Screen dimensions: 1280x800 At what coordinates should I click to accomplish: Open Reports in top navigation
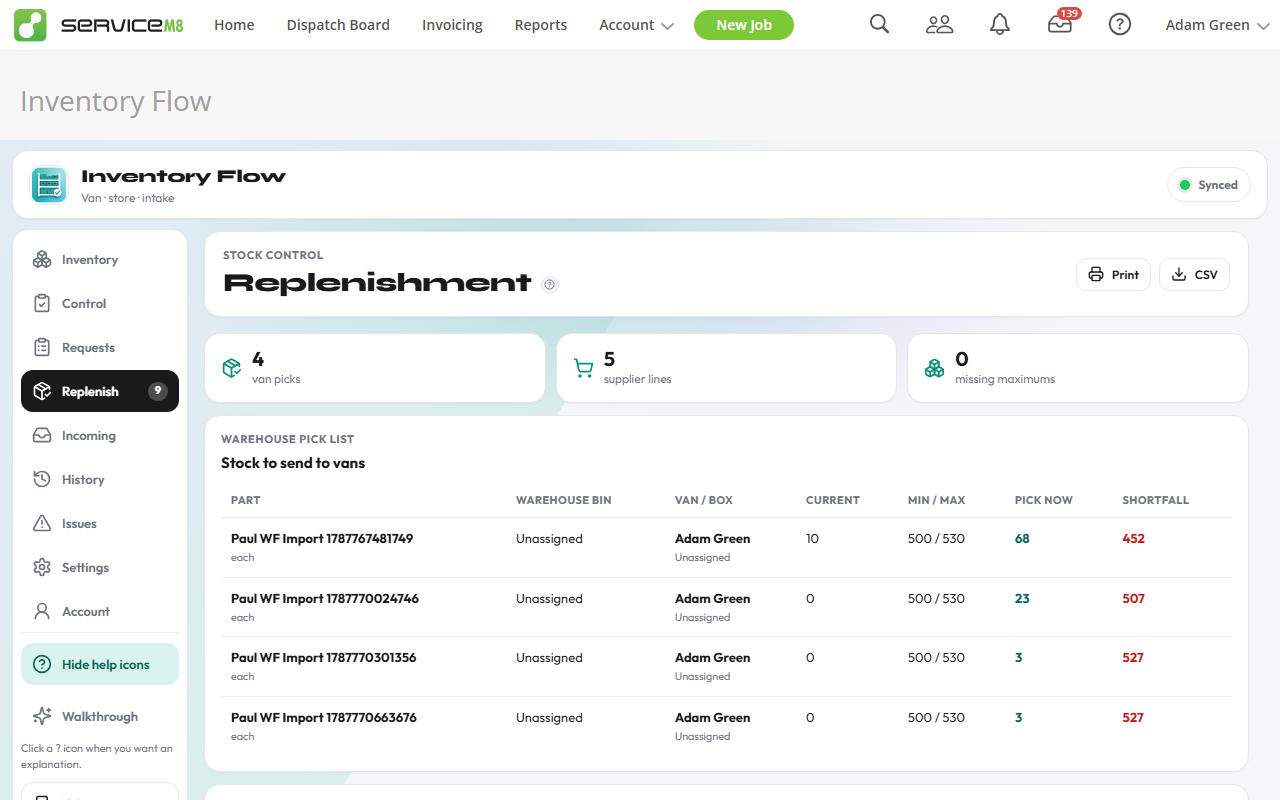(x=541, y=25)
